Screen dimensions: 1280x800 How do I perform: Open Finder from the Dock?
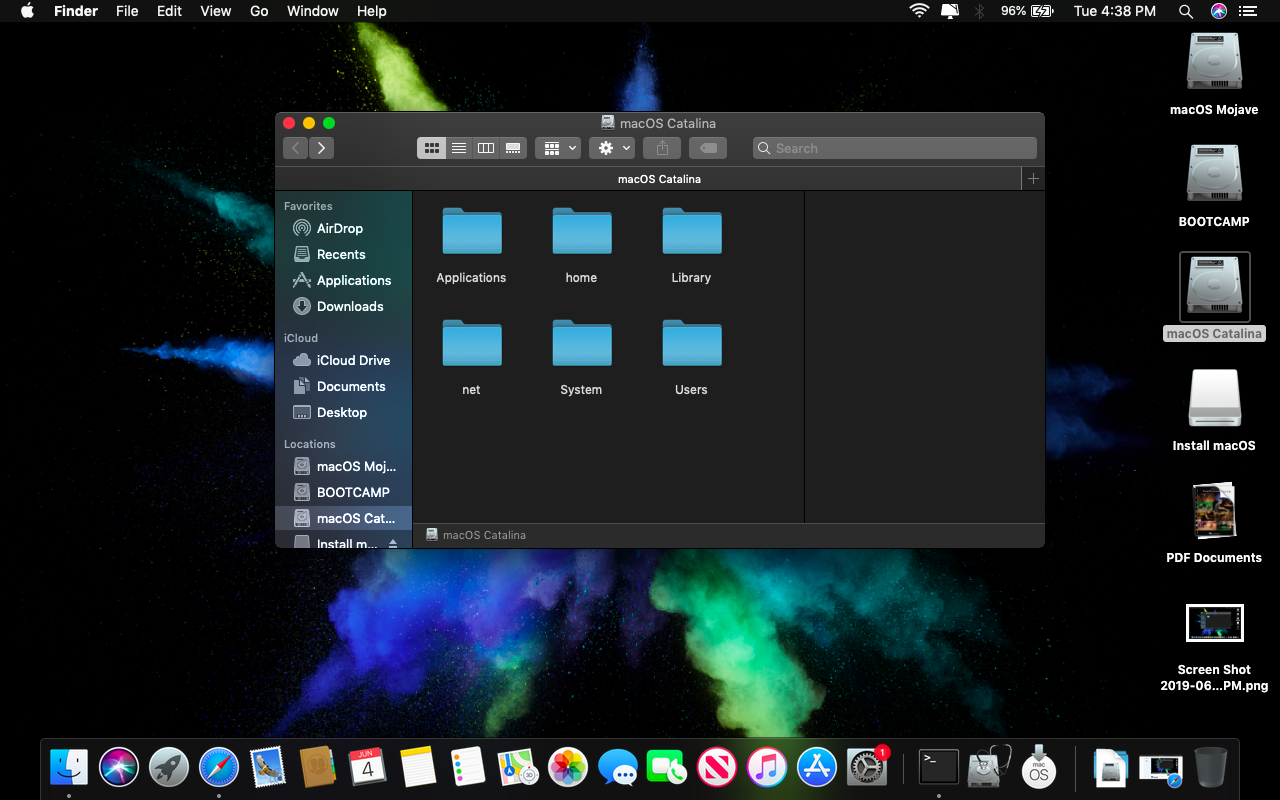click(x=69, y=767)
